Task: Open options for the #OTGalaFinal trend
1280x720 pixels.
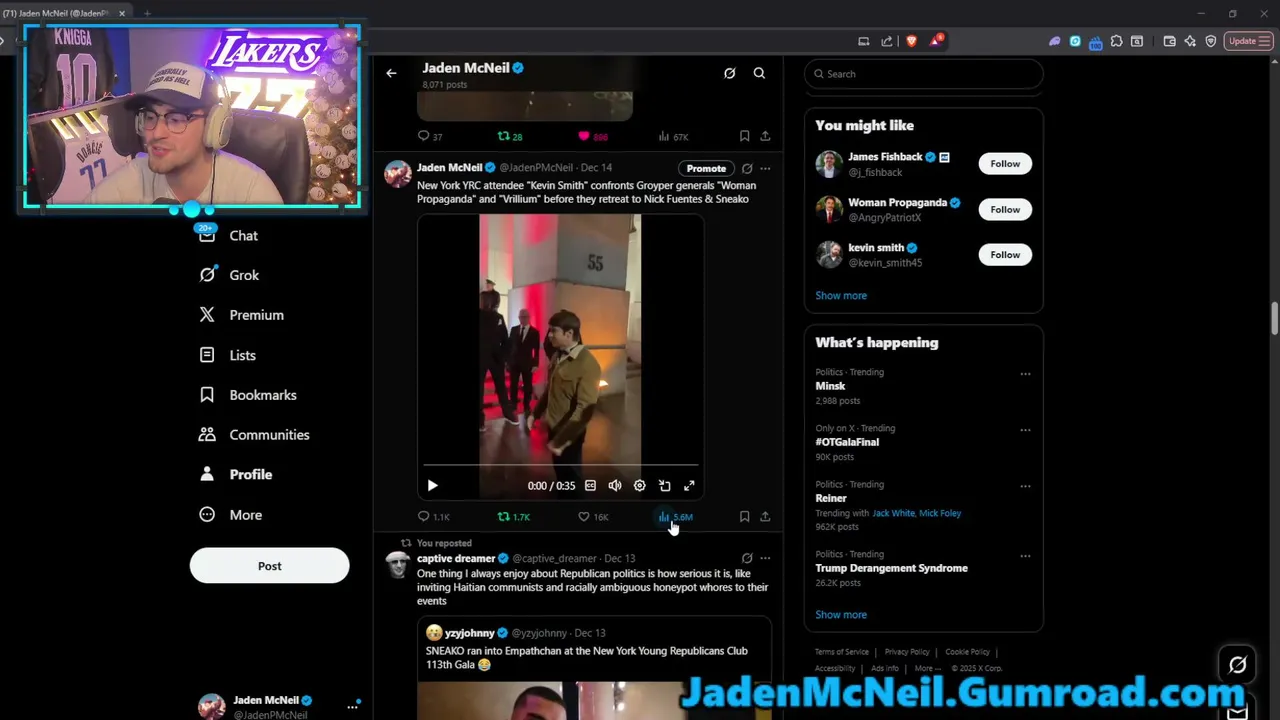Action: 1025,430
